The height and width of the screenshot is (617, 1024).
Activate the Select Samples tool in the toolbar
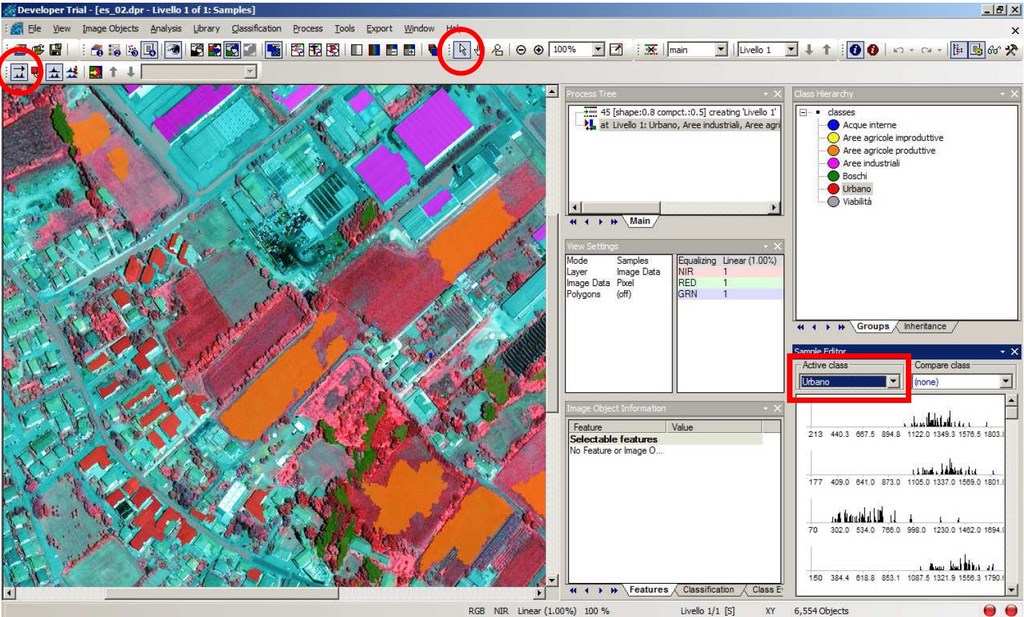20,71
